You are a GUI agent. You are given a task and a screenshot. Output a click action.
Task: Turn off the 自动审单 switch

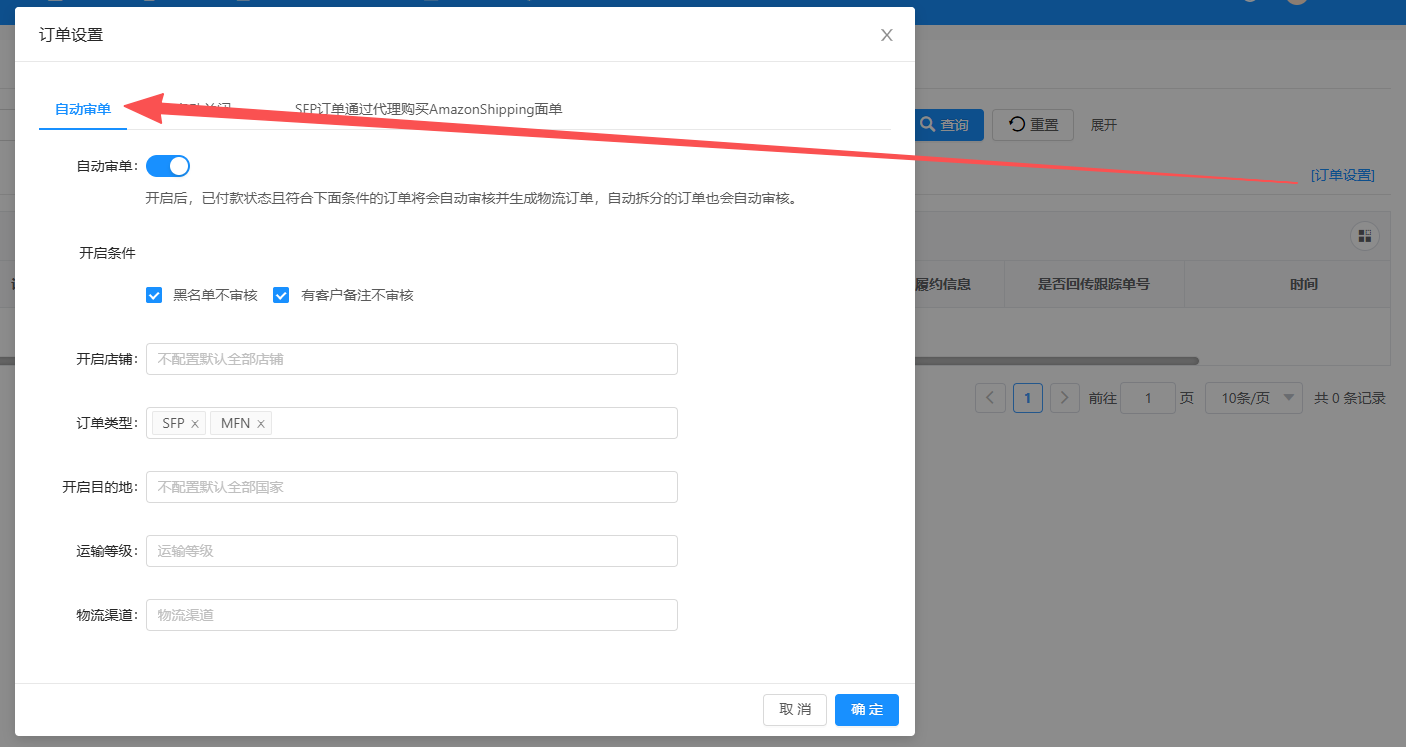(168, 166)
